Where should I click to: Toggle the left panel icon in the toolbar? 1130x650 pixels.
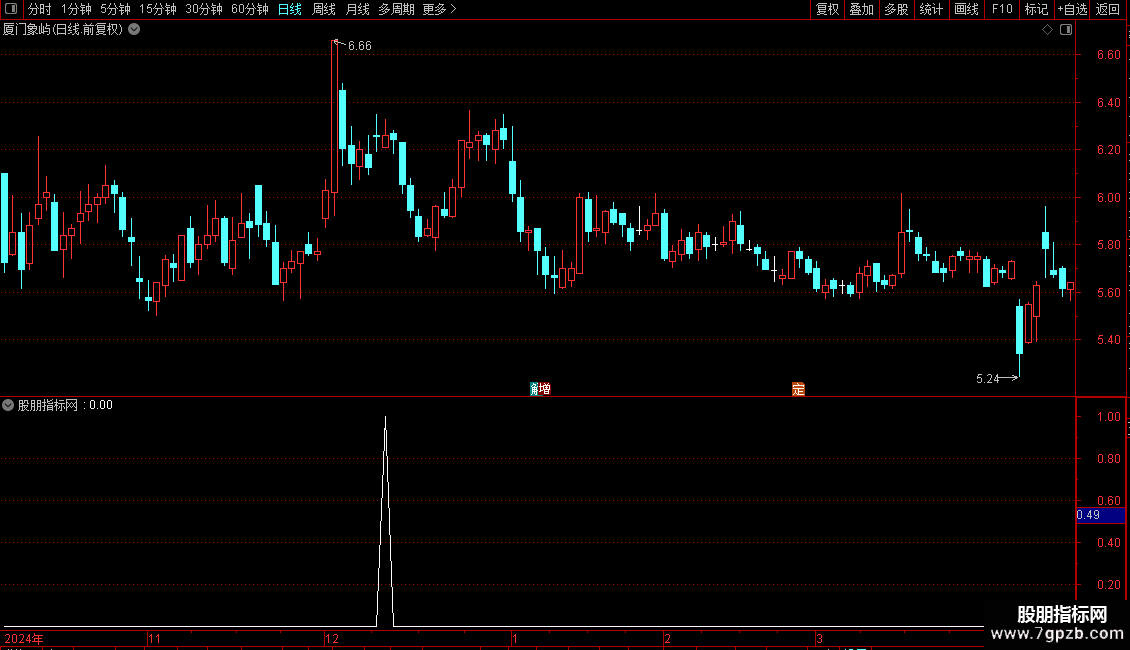point(11,9)
